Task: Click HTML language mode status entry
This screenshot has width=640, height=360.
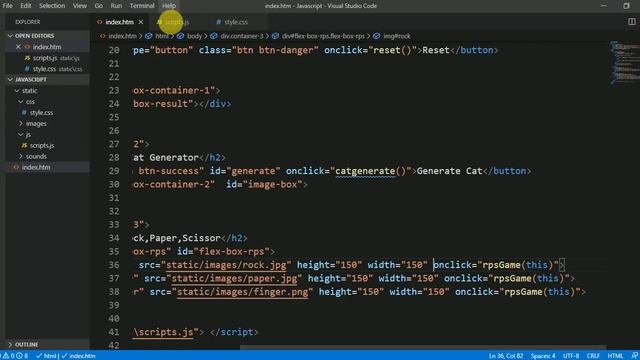Action: pyautogui.click(x=615, y=356)
